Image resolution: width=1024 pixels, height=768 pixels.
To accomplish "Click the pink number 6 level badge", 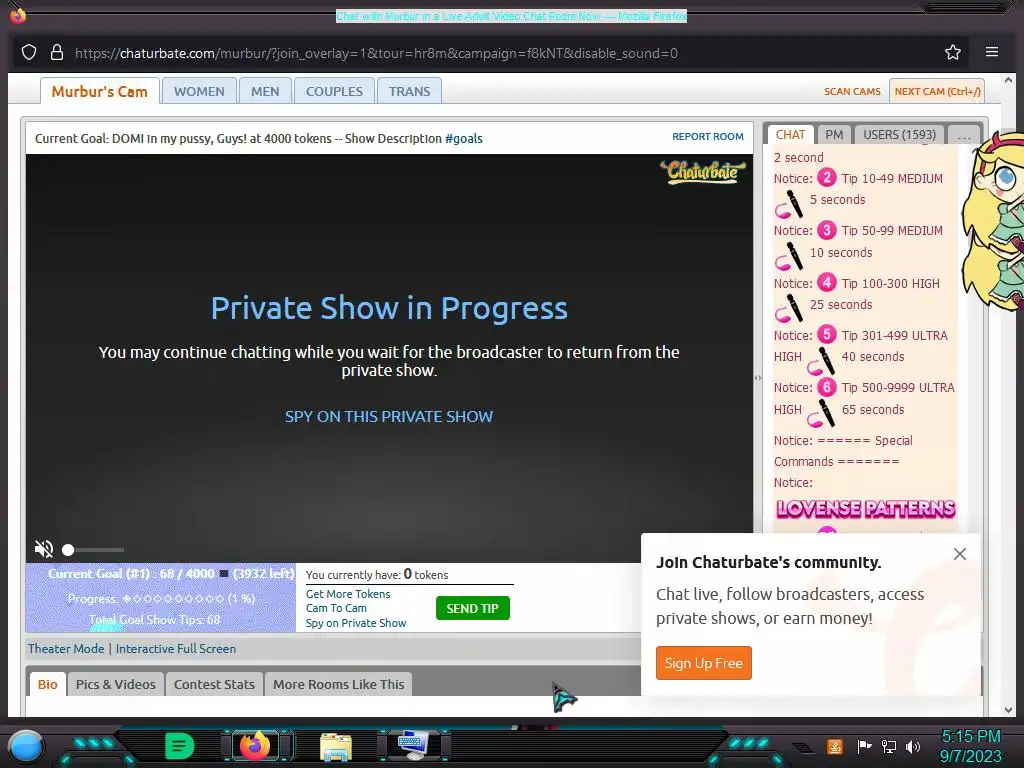I will point(827,387).
